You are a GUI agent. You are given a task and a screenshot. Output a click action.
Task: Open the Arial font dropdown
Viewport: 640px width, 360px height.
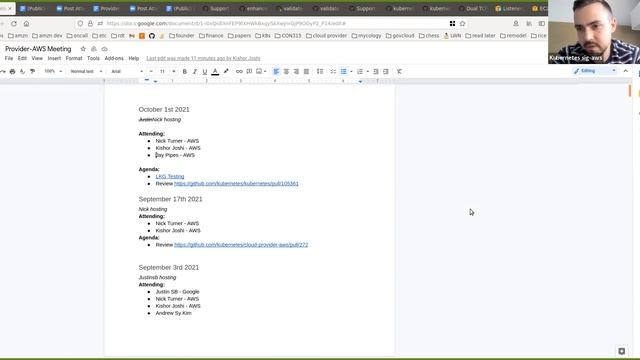(127, 71)
